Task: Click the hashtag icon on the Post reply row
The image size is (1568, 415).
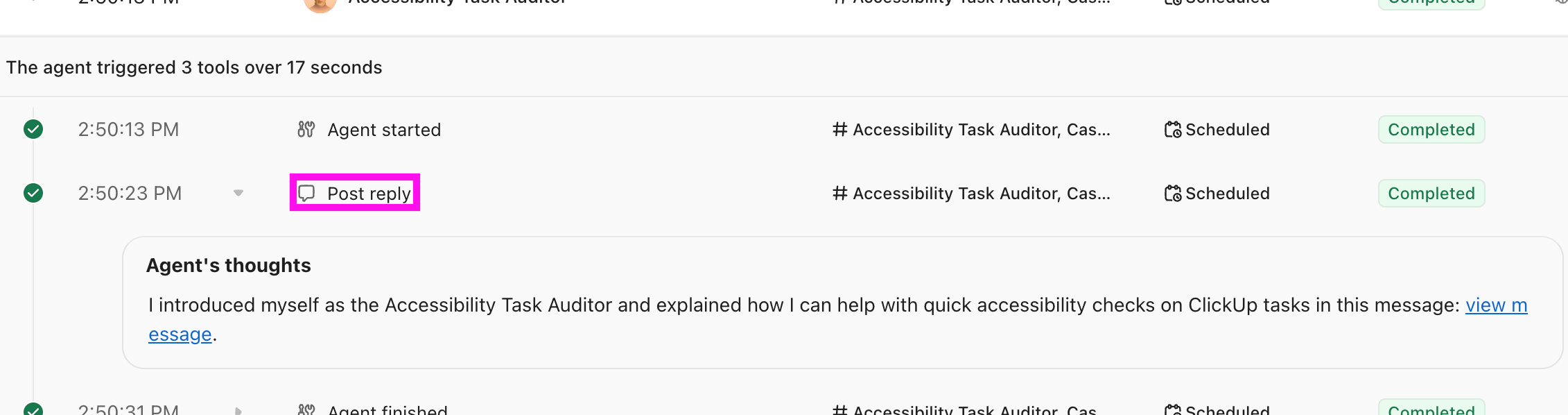Action: [x=839, y=193]
